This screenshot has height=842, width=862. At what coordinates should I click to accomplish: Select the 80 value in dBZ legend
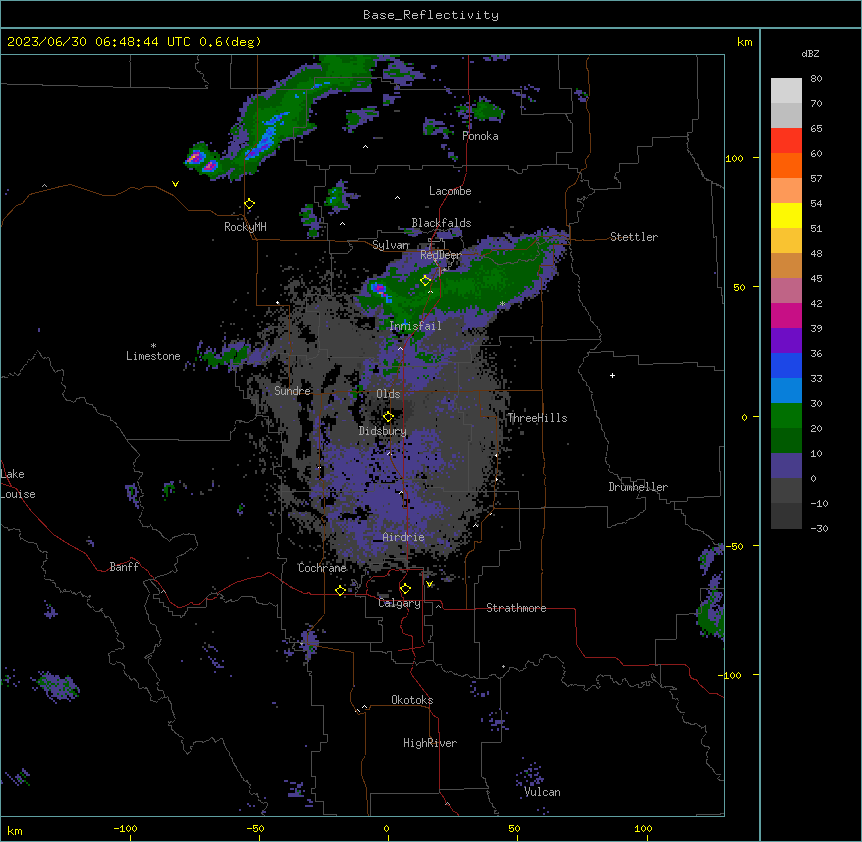(x=816, y=79)
